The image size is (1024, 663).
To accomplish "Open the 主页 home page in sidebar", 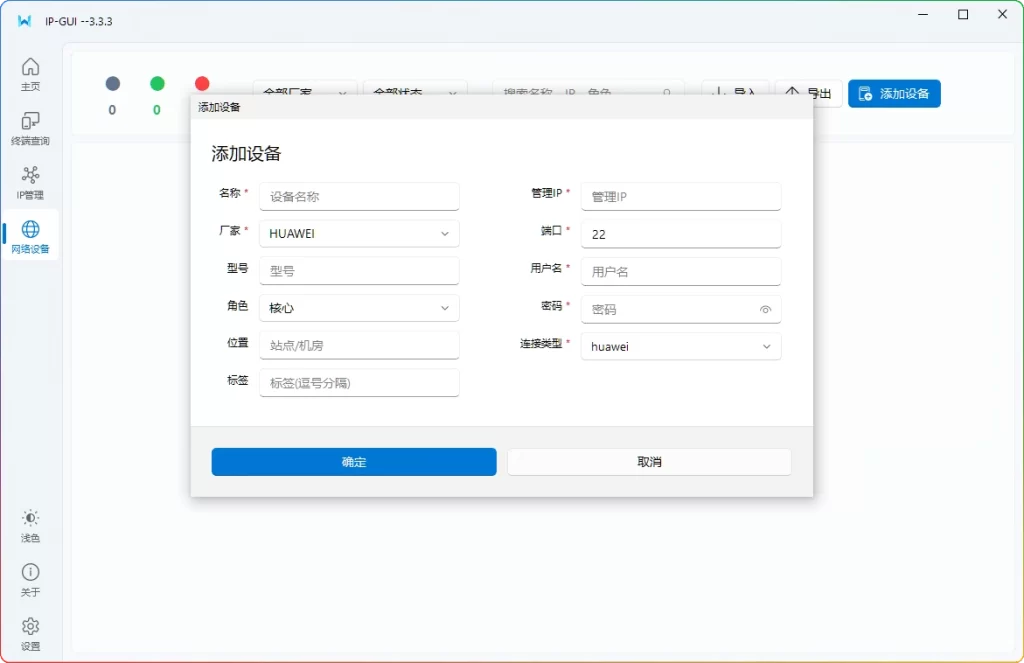I will click(30, 76).
